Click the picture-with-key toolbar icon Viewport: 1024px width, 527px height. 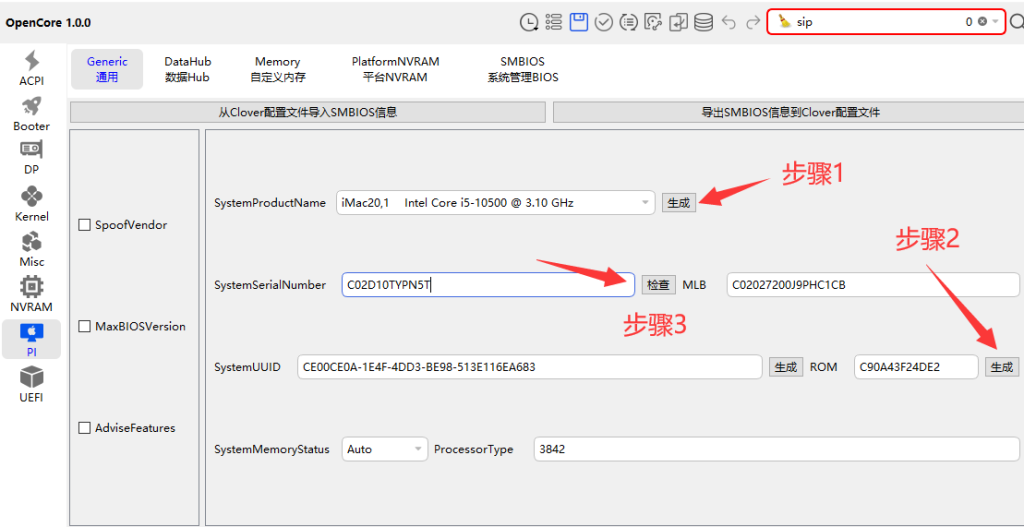[x=654, y=22]
